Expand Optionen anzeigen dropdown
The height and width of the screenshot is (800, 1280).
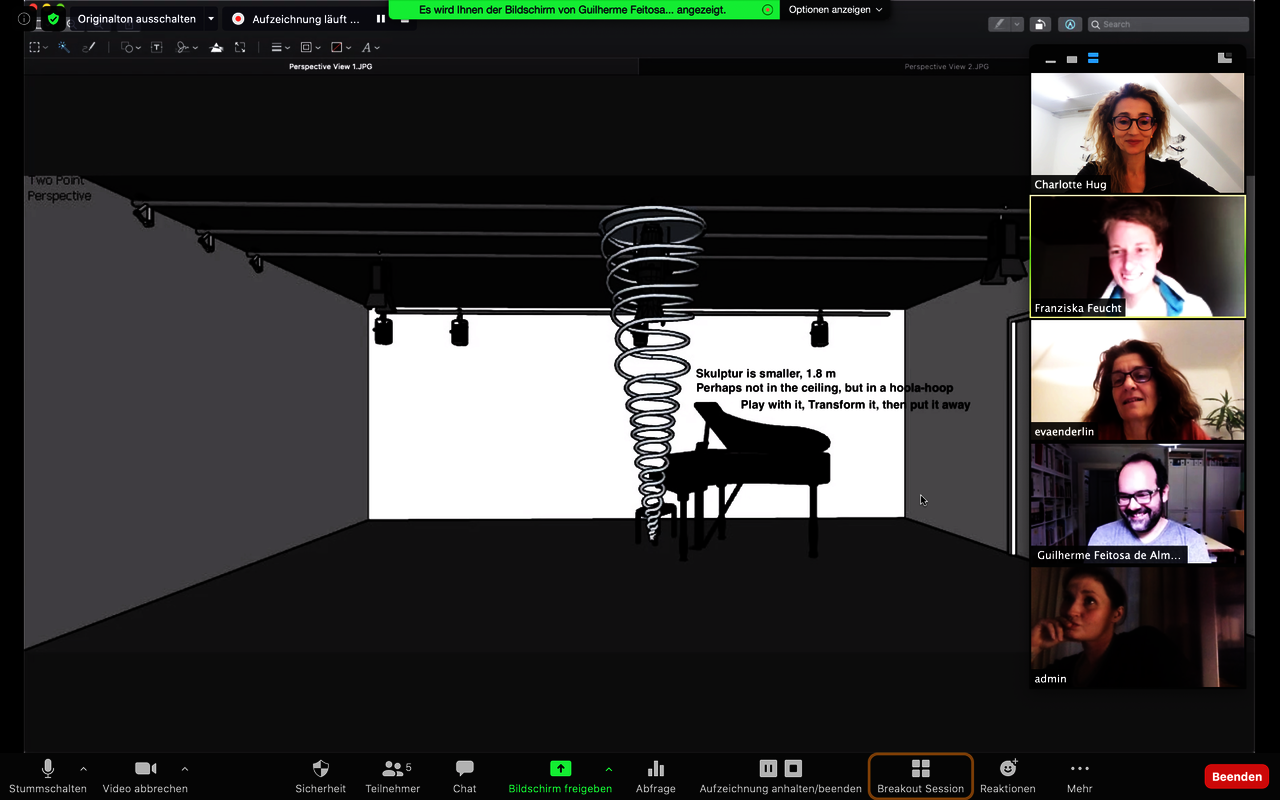point(835,10)
